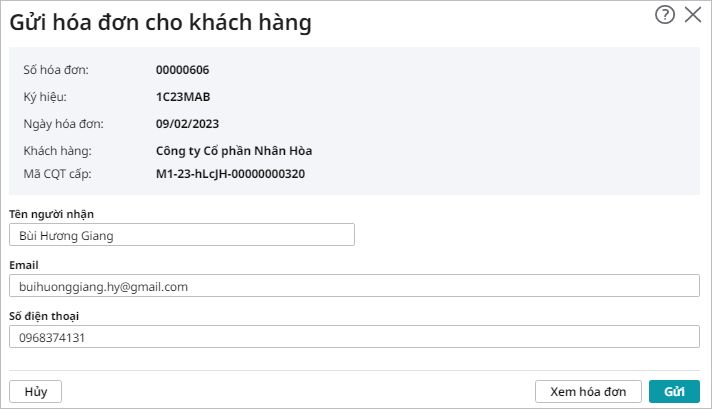This screenshot has width=712, height=409.
Task: Click customer name Công ty Cổ phần Nhân Hòa
Action: [x=234, y=151]
